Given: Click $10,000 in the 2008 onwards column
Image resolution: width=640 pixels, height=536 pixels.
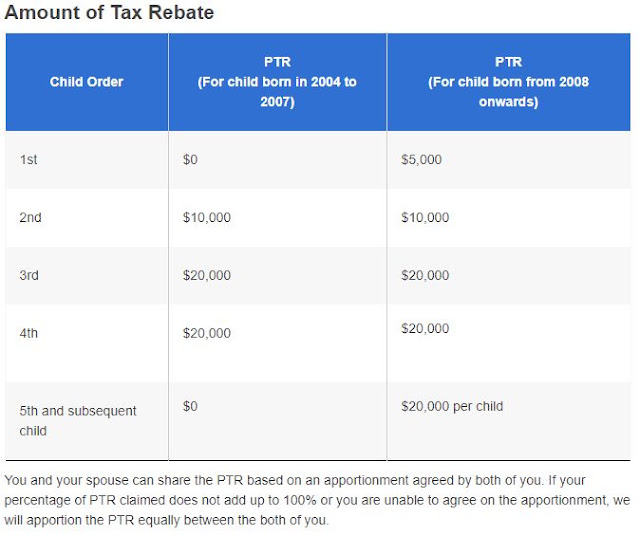Looking at the screenshot, I should [425, 217].
